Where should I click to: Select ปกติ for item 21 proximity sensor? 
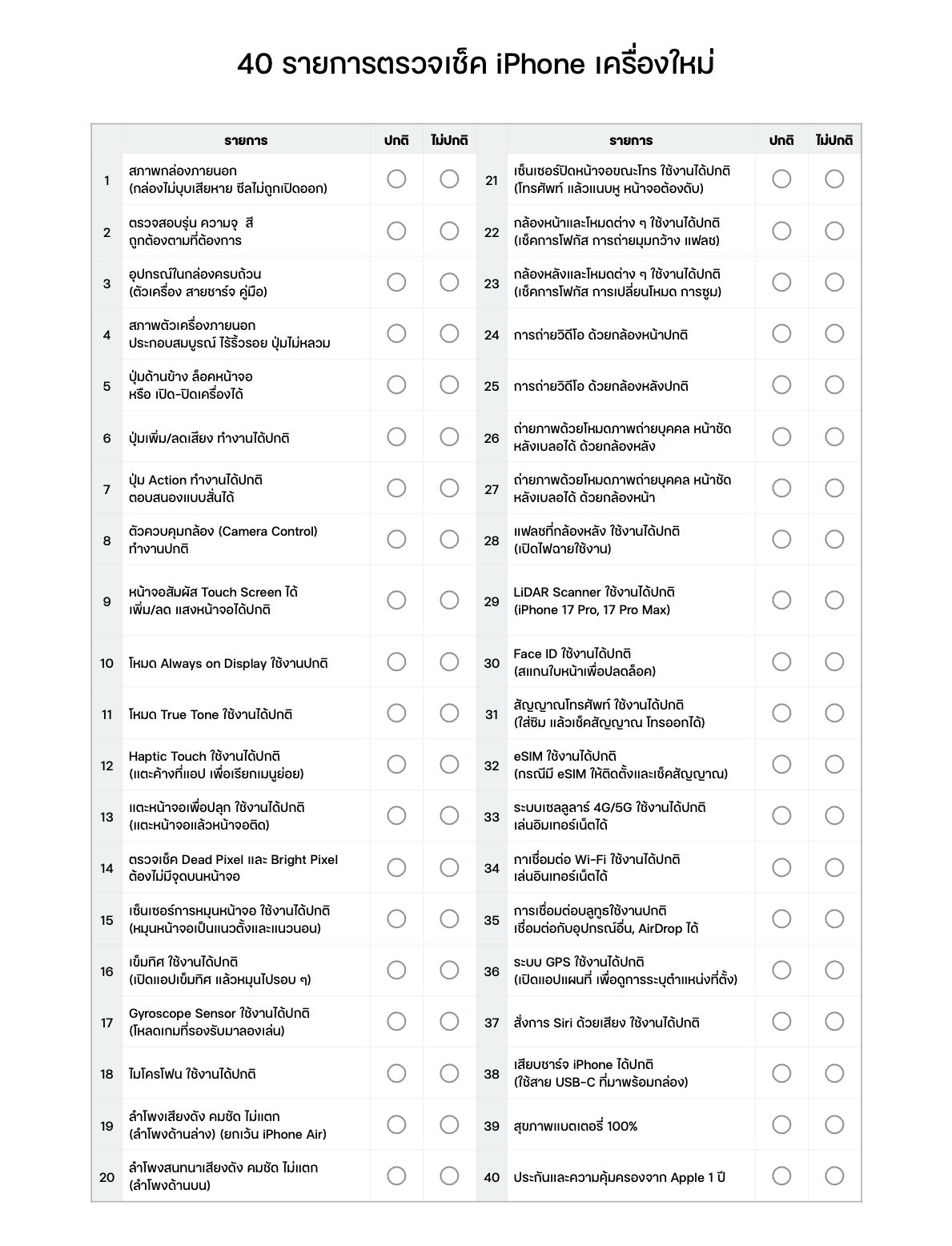(x=781, y=179)
